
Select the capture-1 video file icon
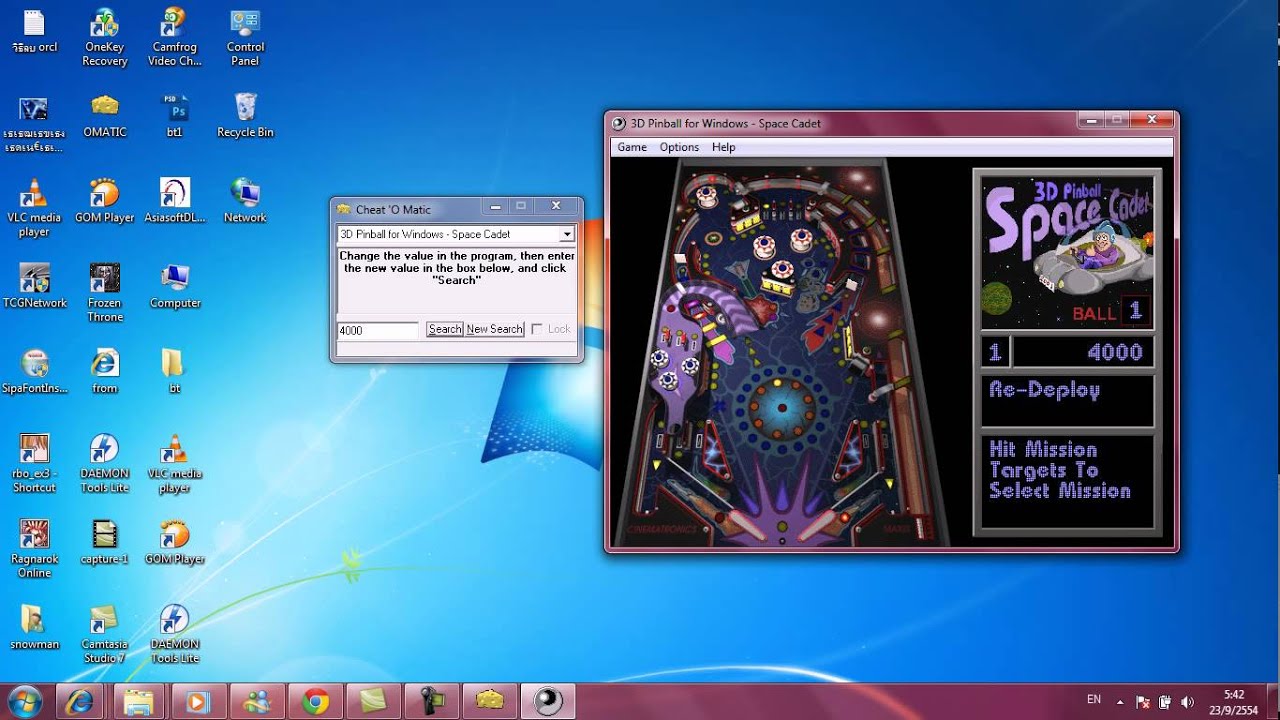click(105, 542)
